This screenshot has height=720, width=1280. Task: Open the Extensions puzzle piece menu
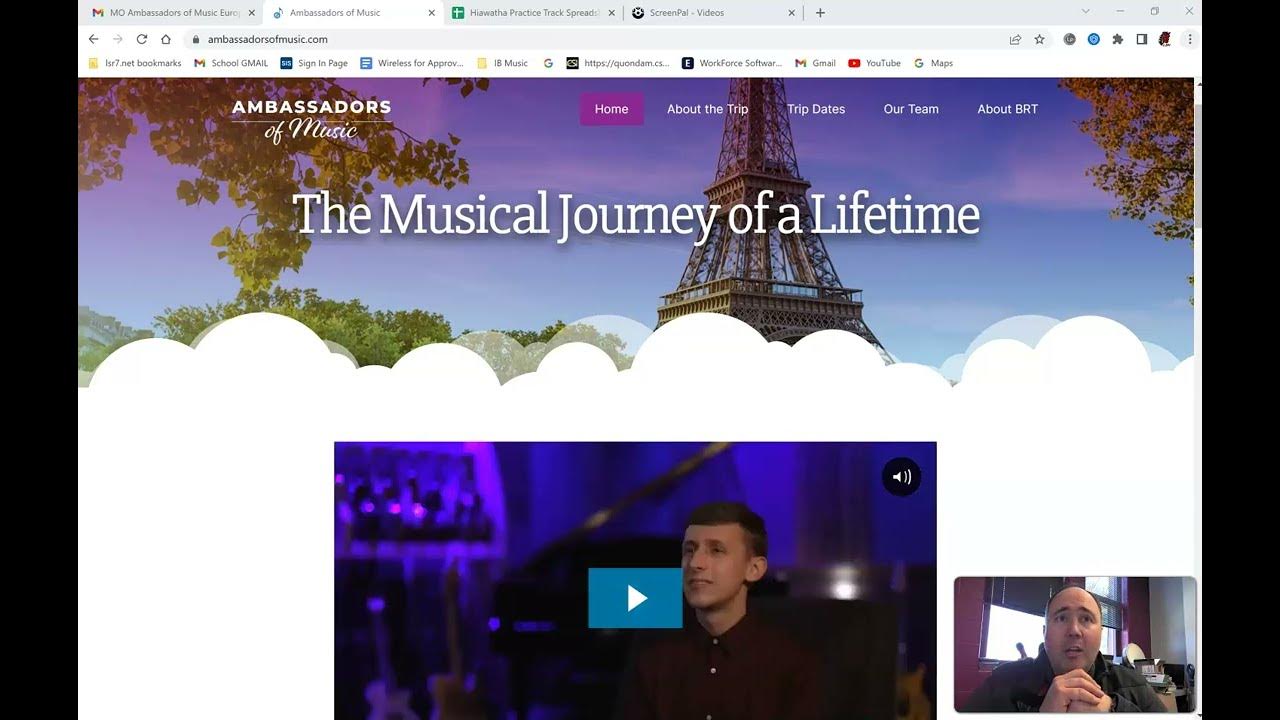pyautogui.click(x=1117, y=39)
